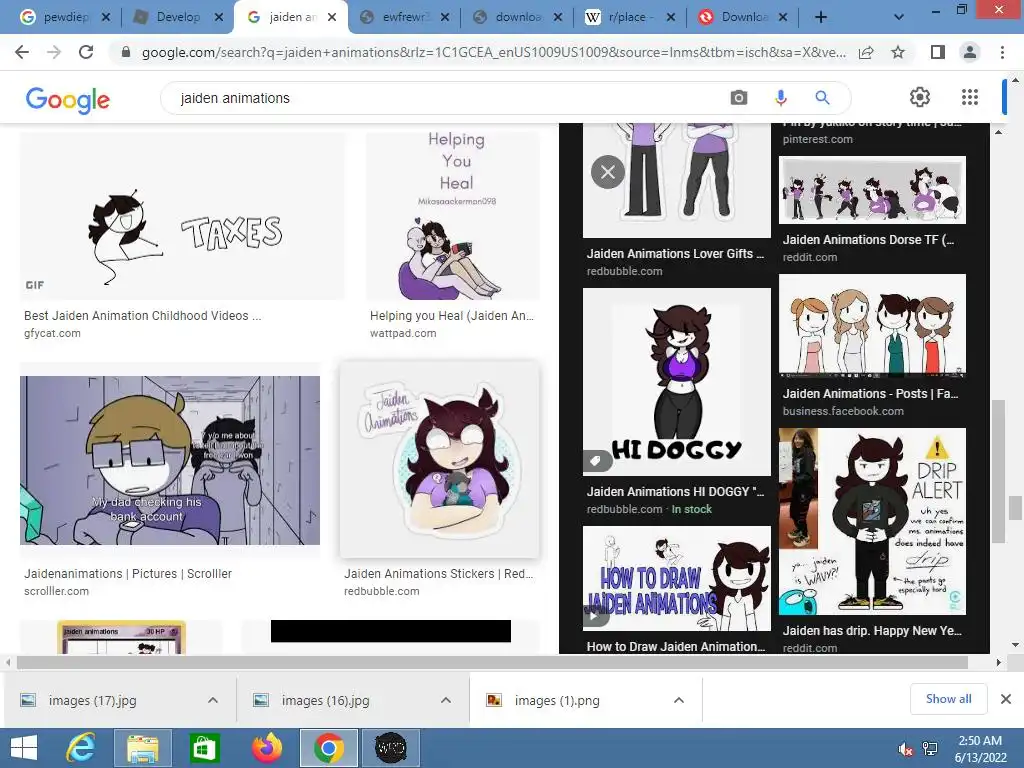The height and width of the screenshot is (768, 1024).
Task: Close the downloads bar
Action: point(1006,699)
